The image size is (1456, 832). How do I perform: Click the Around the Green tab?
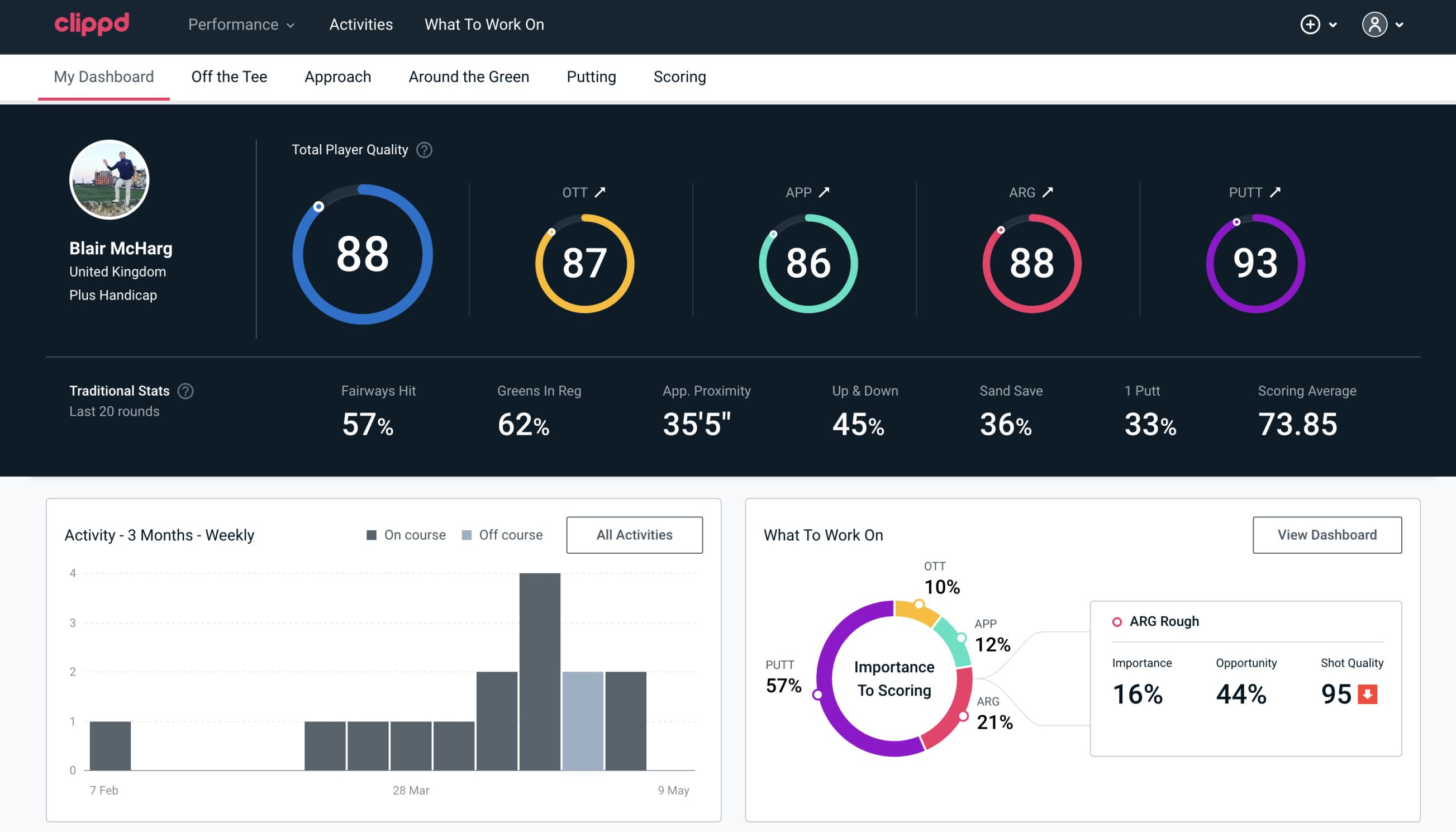pyautogui.click(x=469, y=76)
